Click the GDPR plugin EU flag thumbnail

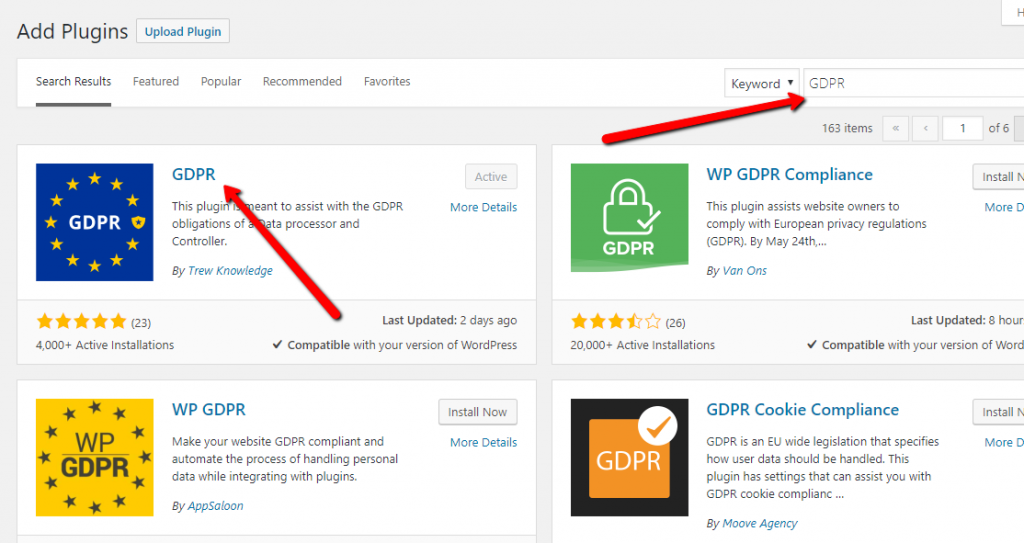95,222
